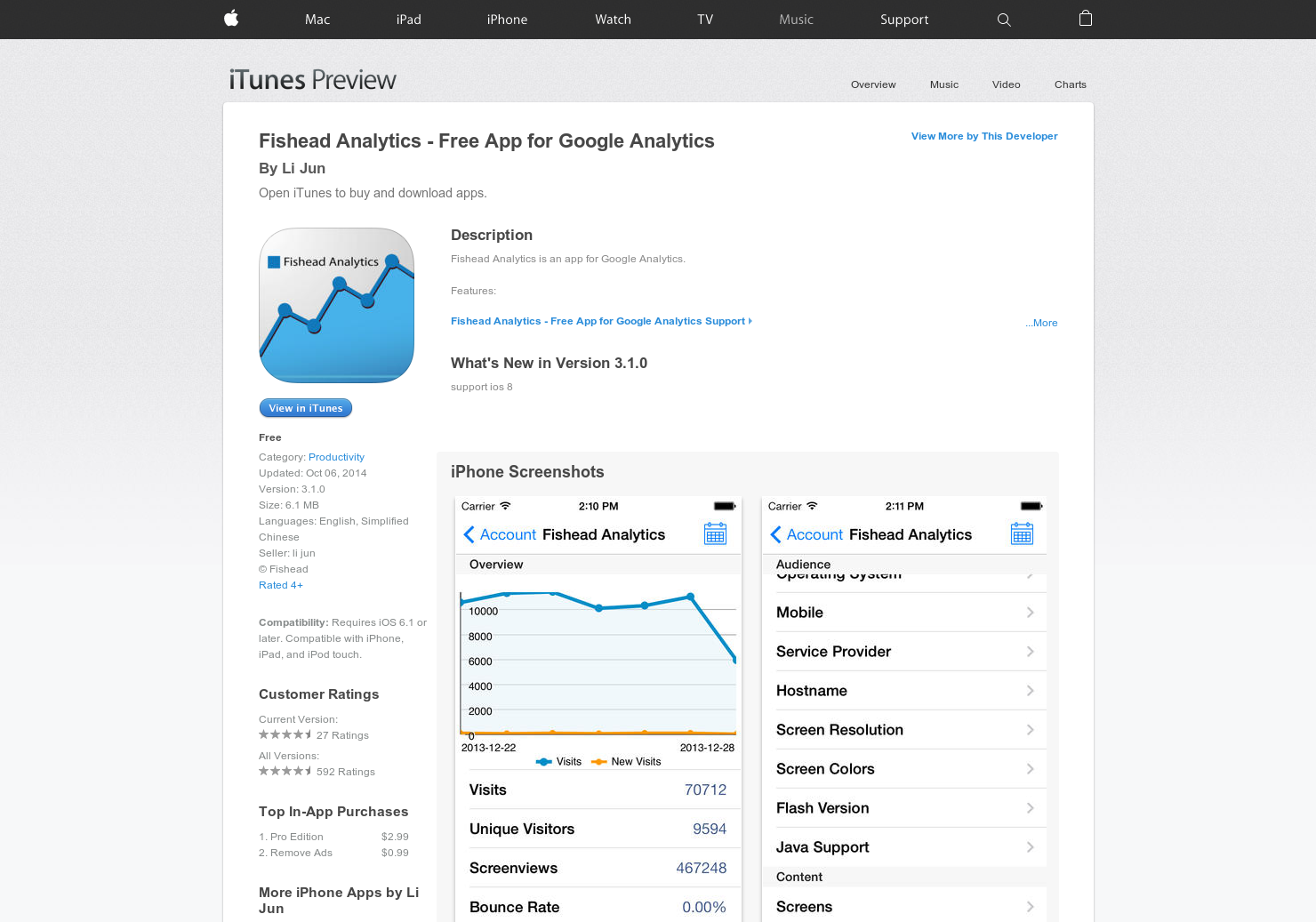Click the current version star rating

point(286,734)
